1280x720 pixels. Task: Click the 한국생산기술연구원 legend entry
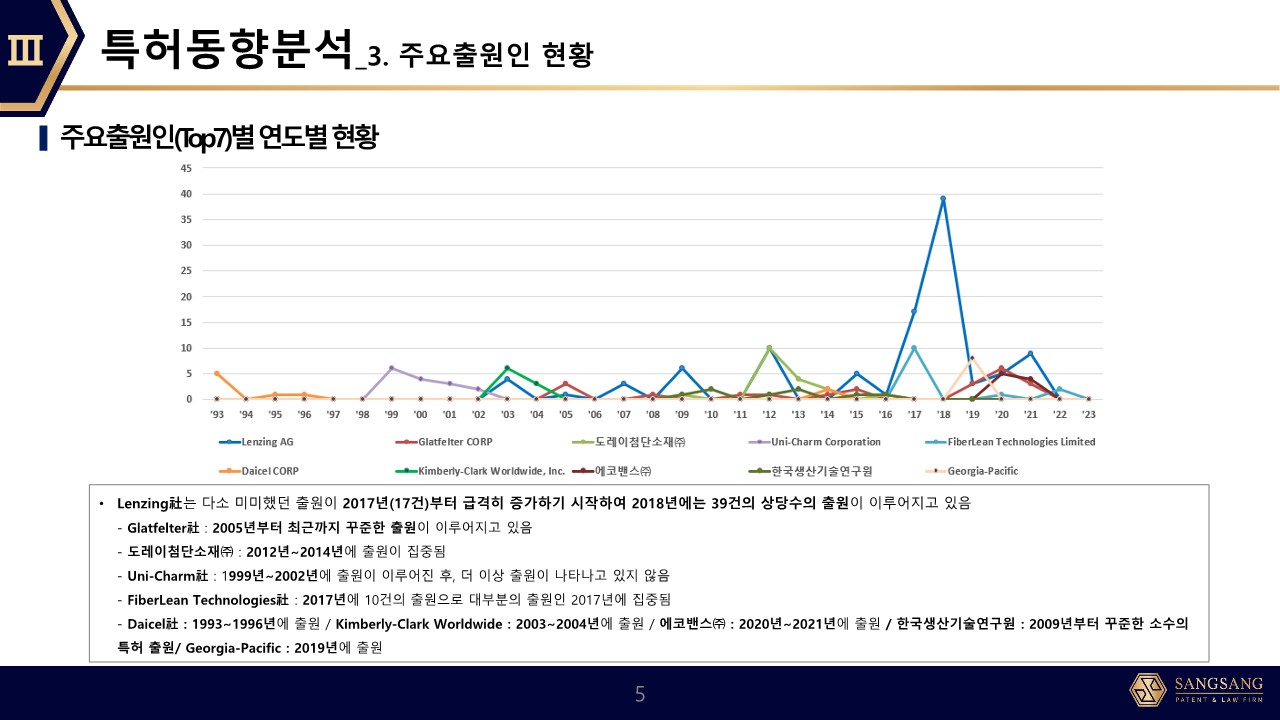coord(809,470)
